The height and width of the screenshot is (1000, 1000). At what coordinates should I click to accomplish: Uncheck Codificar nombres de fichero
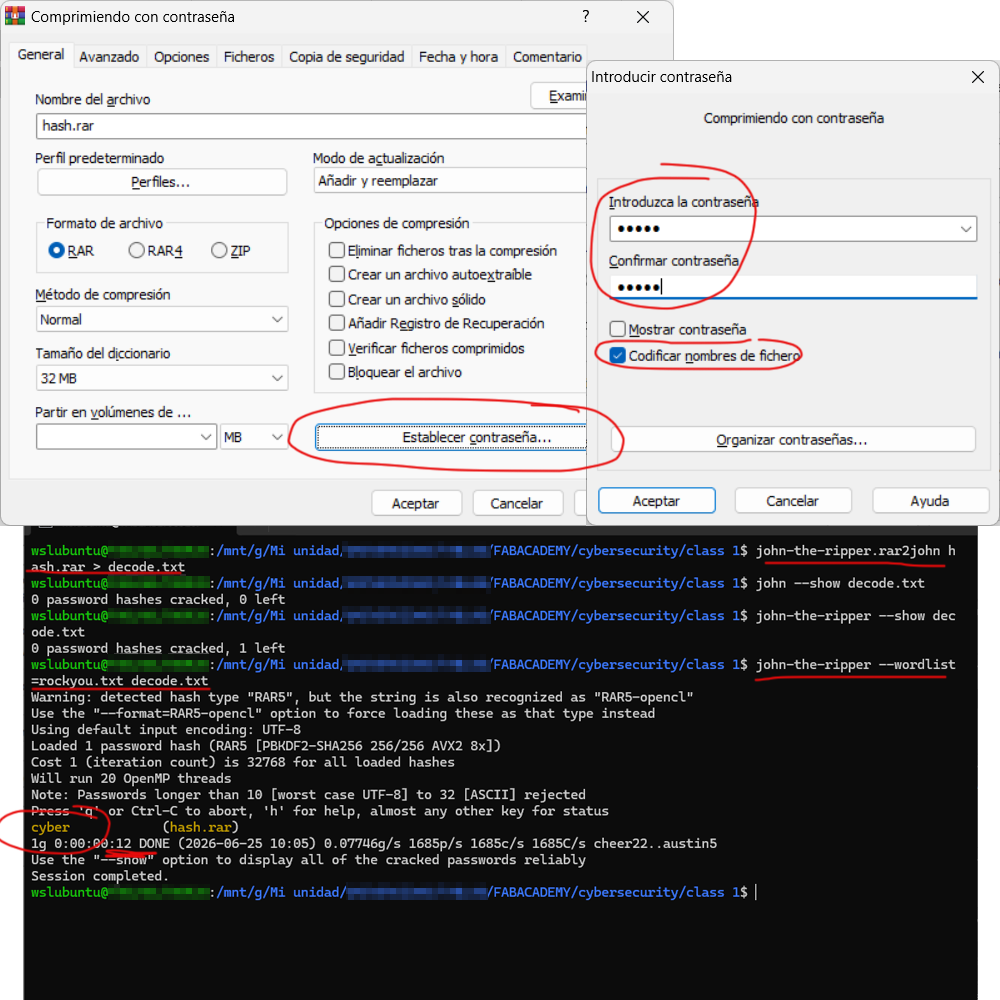[617, 355]
